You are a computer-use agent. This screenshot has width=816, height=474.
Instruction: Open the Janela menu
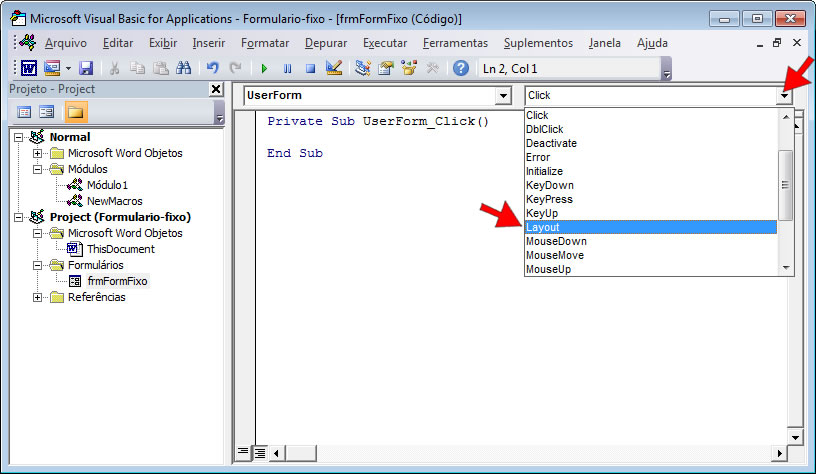point(605,43)
